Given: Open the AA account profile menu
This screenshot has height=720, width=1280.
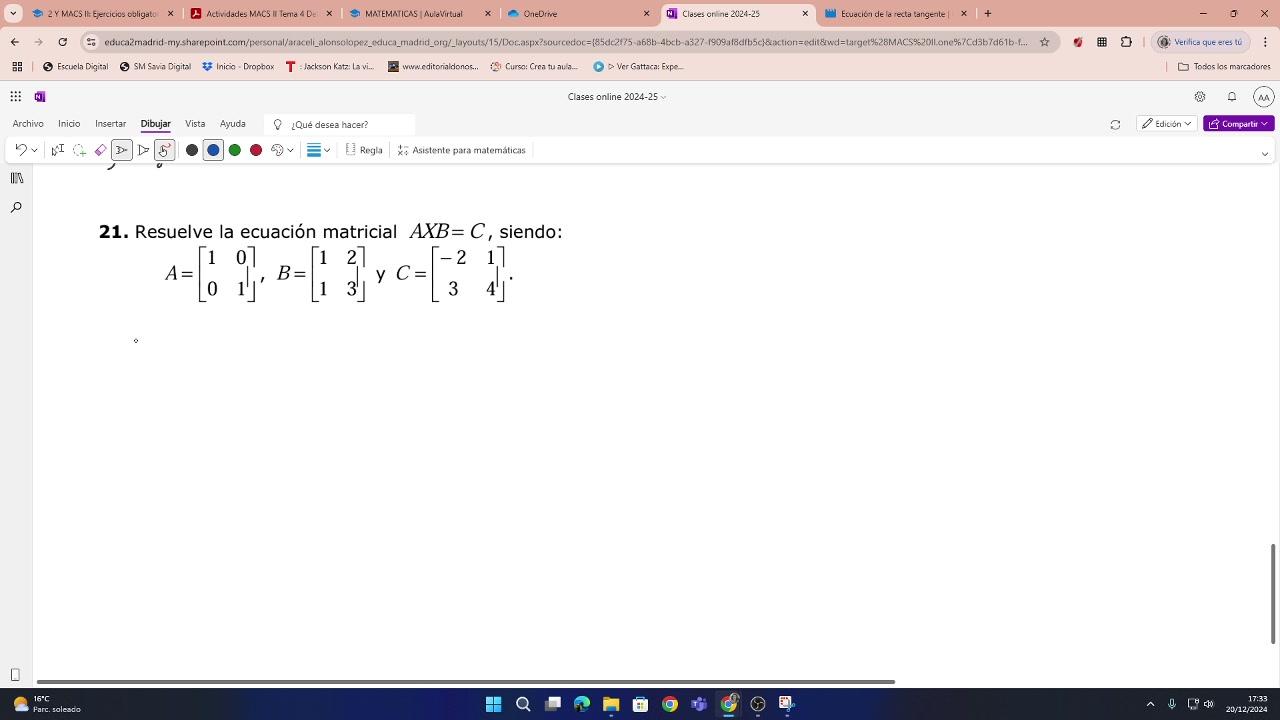Looking at the screenshot, I should pyautogui.click(x=1264, y=97).
